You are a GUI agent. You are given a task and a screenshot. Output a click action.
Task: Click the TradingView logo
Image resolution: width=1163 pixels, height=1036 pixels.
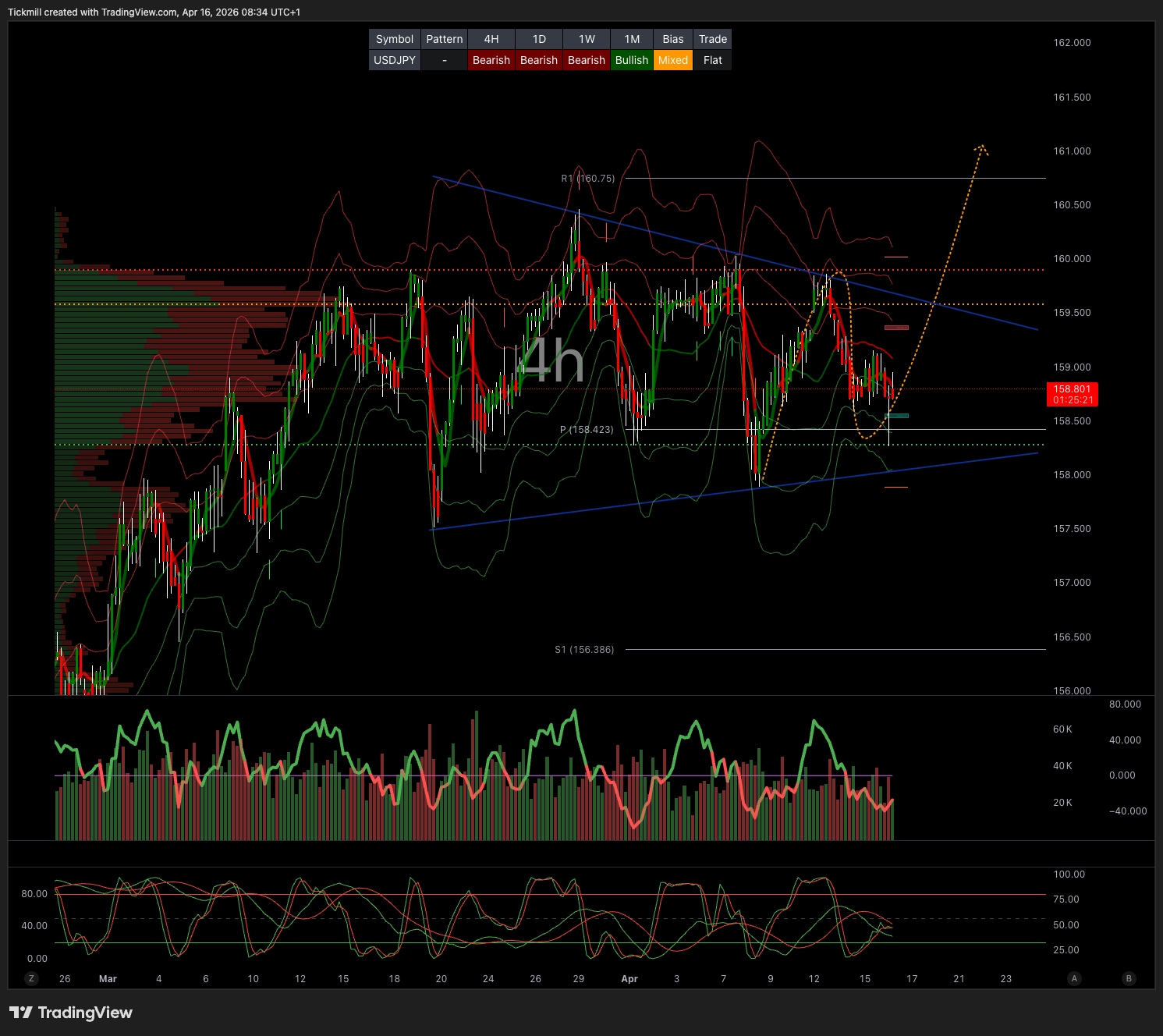tap(71, 1013)
